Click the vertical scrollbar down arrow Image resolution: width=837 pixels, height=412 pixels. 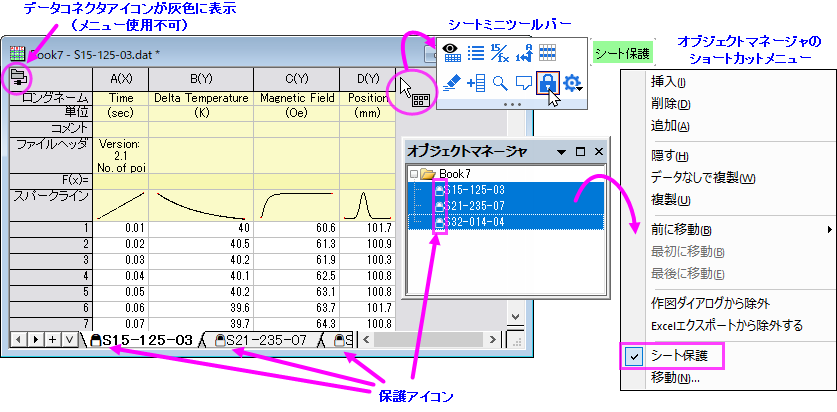point(515,318)
